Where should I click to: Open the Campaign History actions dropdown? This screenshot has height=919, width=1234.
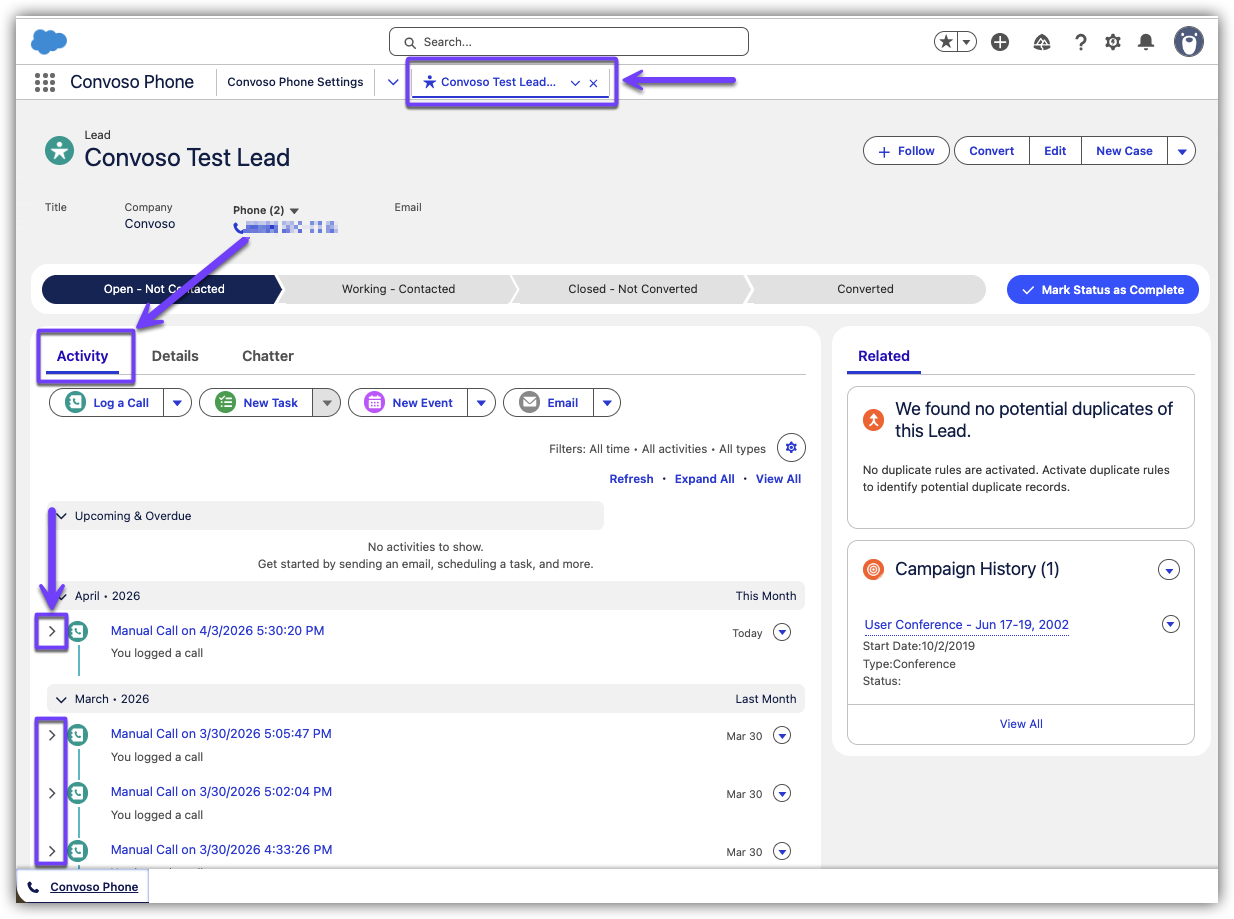1167,570
